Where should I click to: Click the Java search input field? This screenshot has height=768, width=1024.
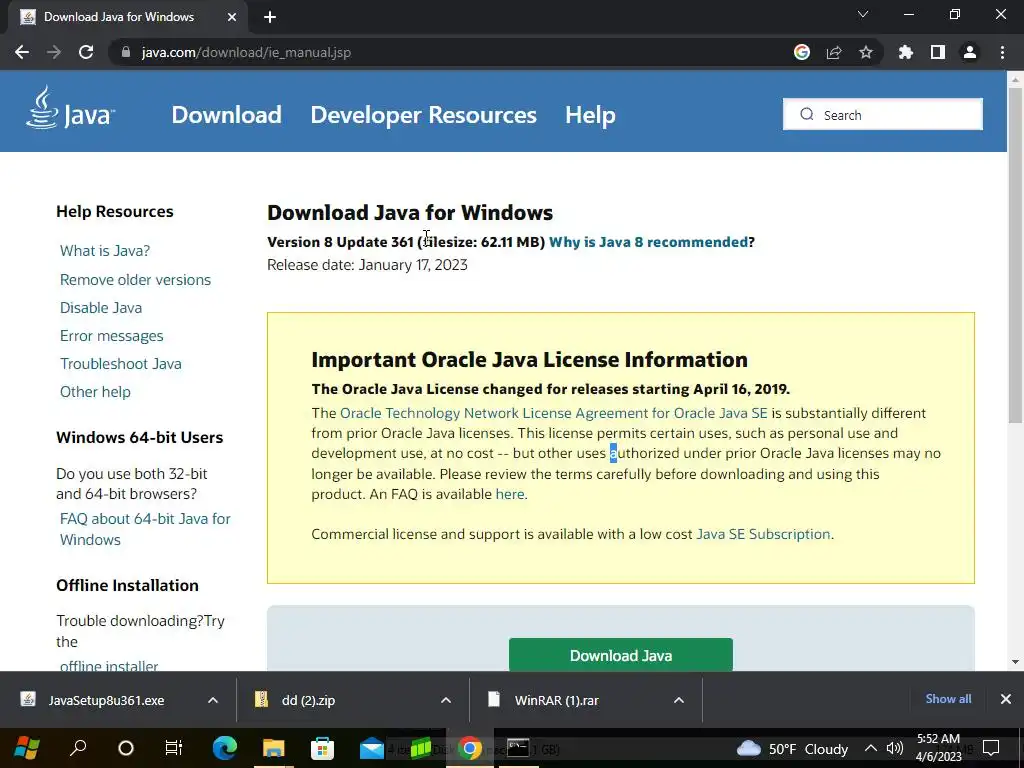point(882,114)
